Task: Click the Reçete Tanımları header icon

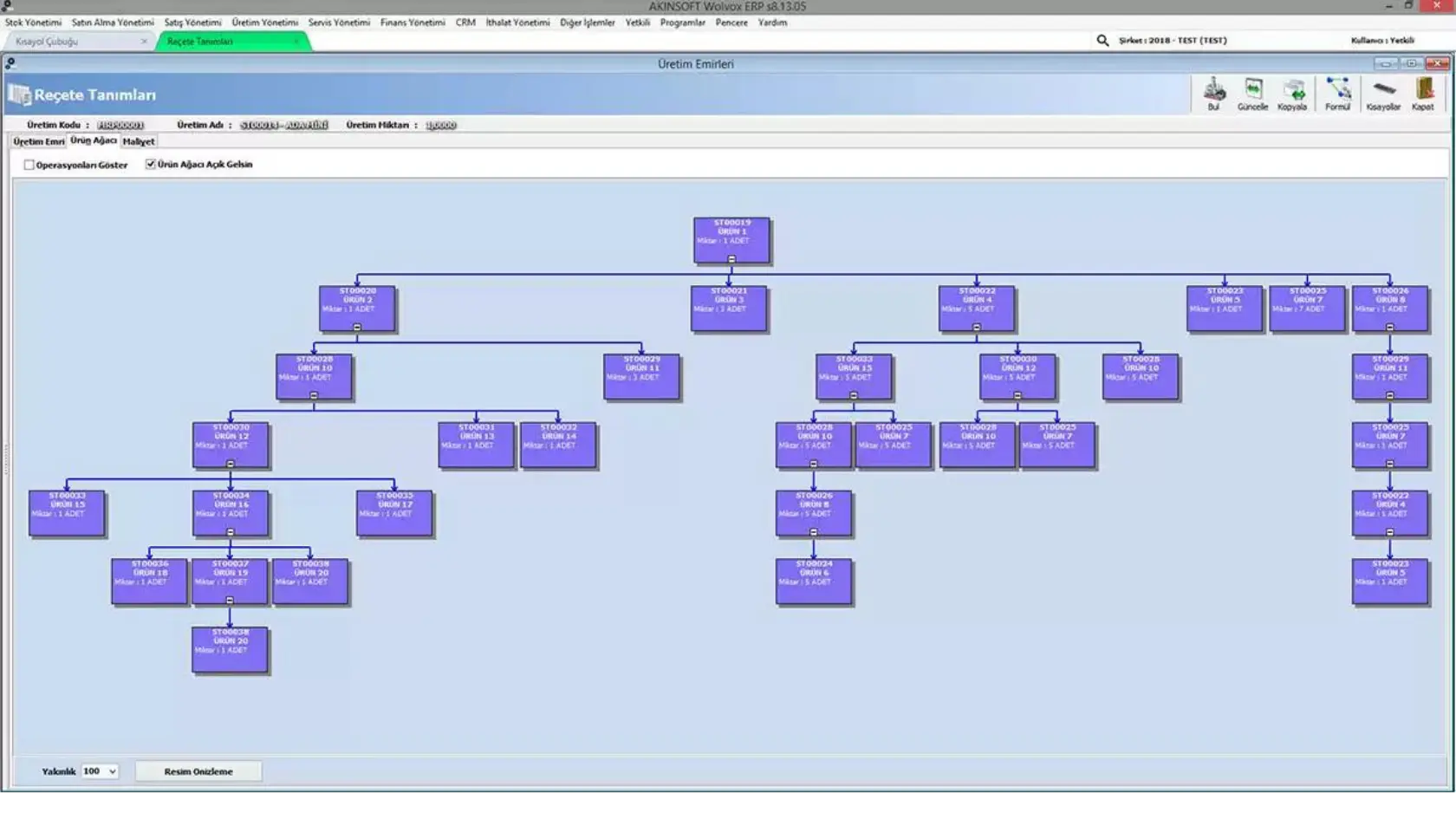Action: (19, 94)
